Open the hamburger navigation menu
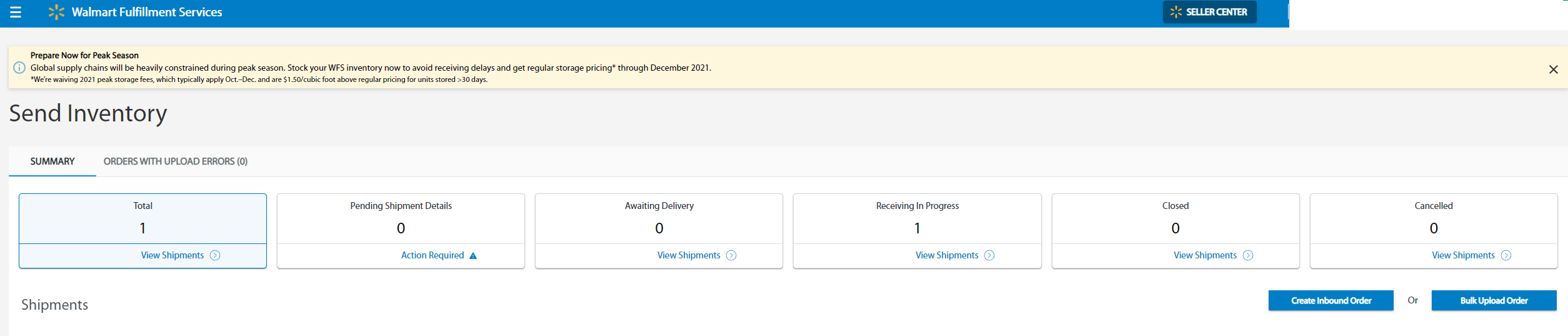The image size is (1568, 336). click(x=16, y=12)
